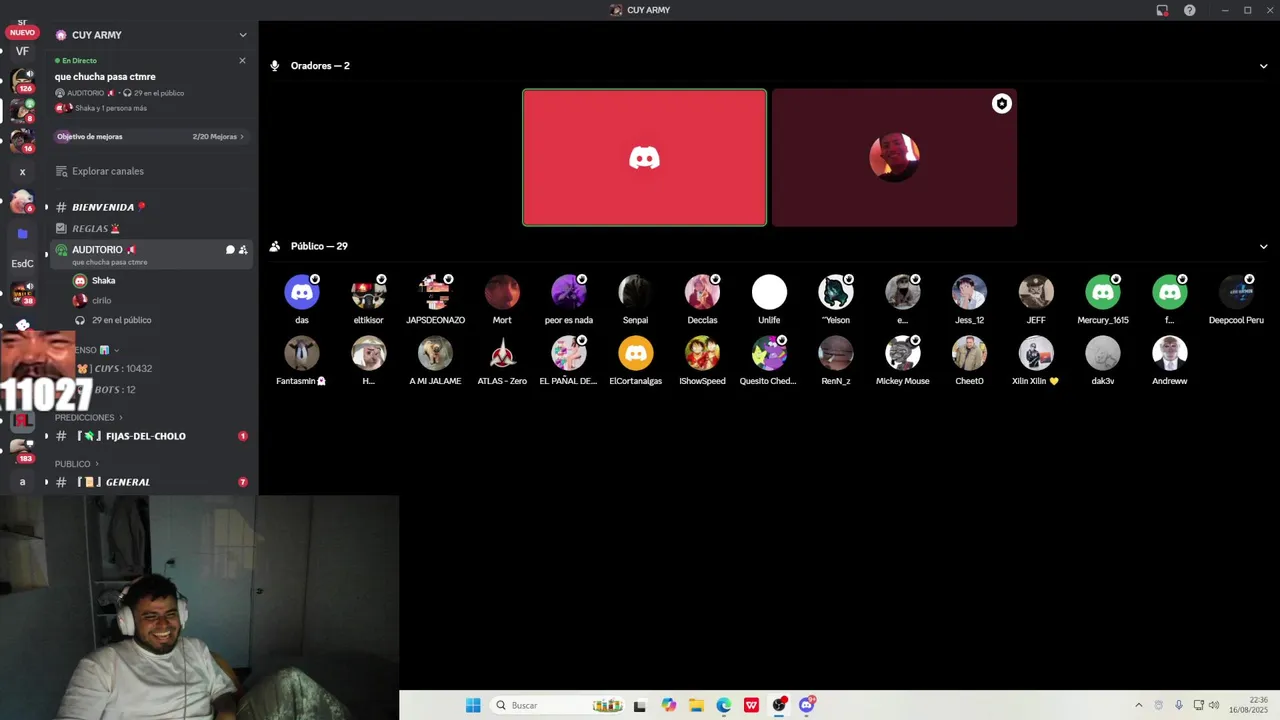Click IShowSpeed audience avatar
The height and width of the screenshot is (720, 1280).
pyautogui.click(x=702, y=353)
